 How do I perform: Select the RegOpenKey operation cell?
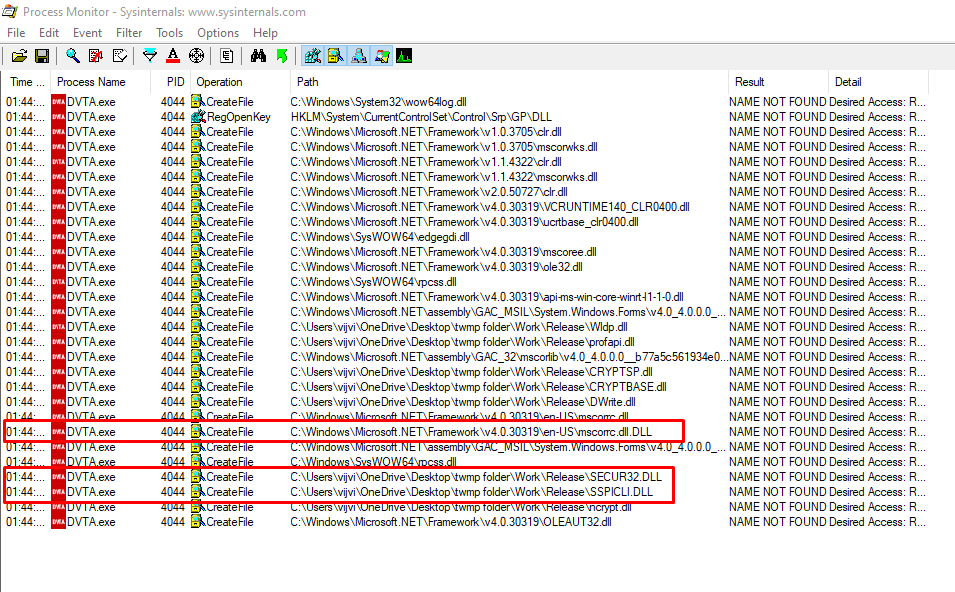(238, 117)
